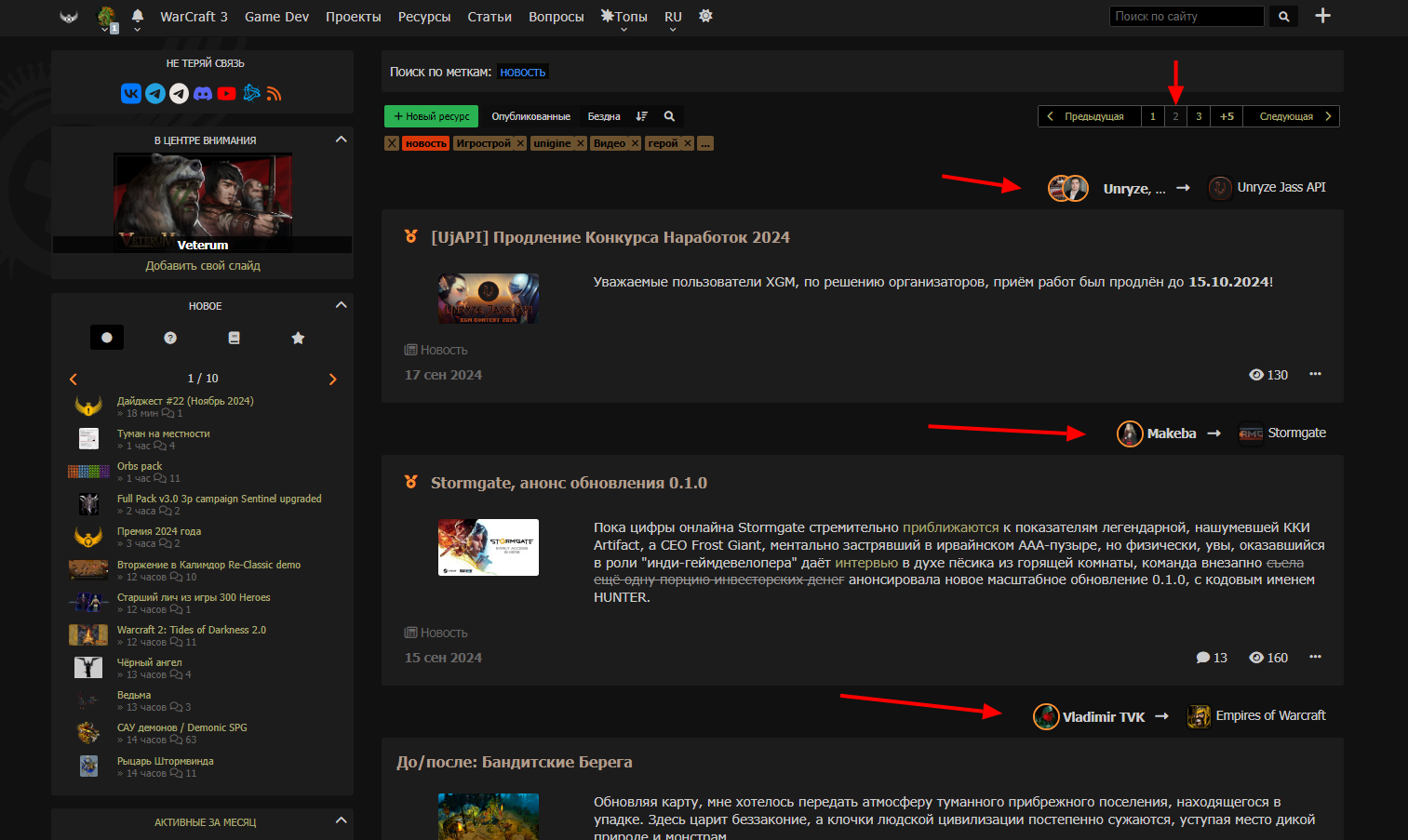Viewport: 1408px width, 840px height.
Task: Select the question mark tab in Новое panel
Action: [x=170, y=338]
